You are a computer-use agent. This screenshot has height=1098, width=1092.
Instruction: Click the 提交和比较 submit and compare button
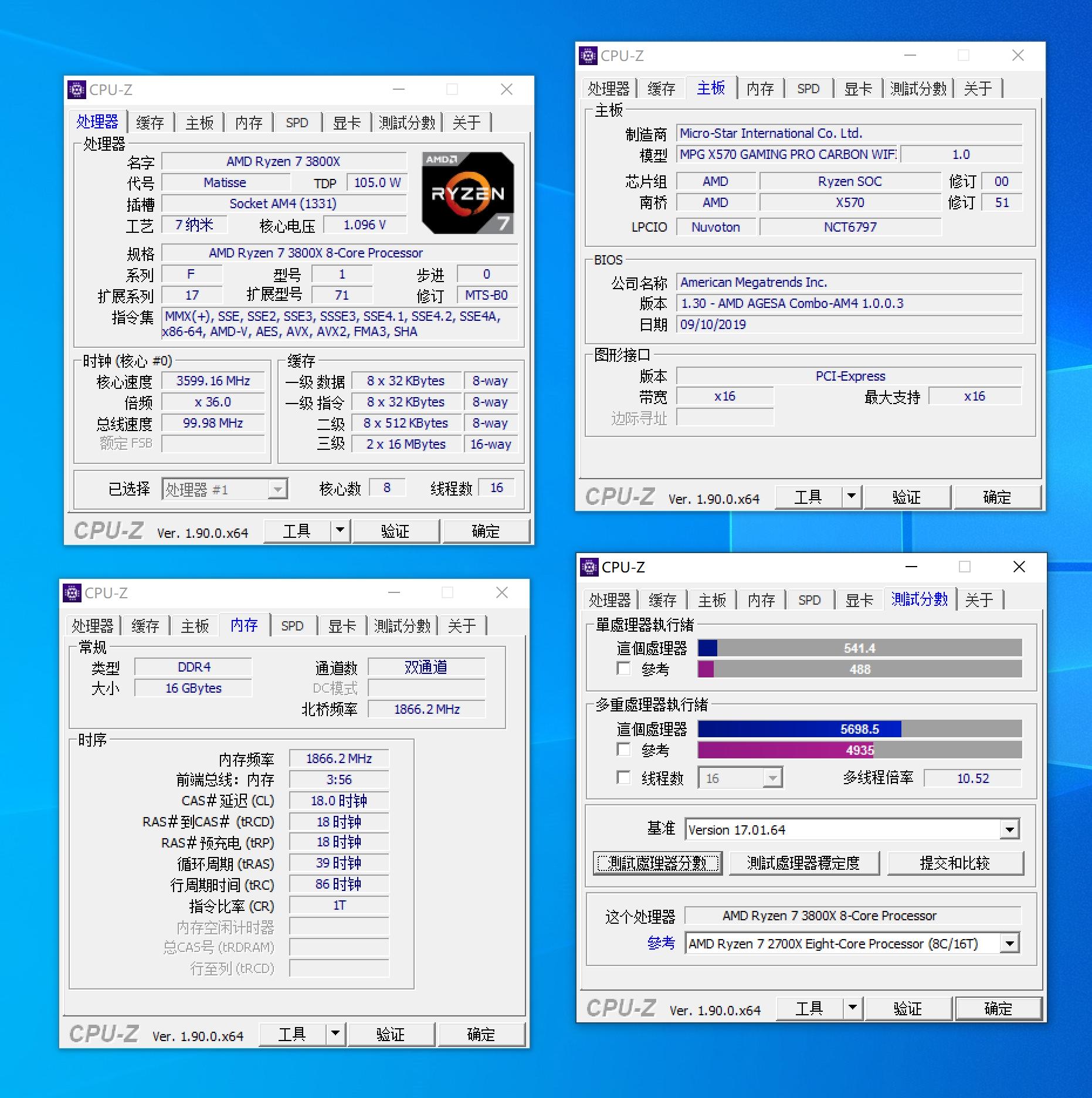point(955,863)
